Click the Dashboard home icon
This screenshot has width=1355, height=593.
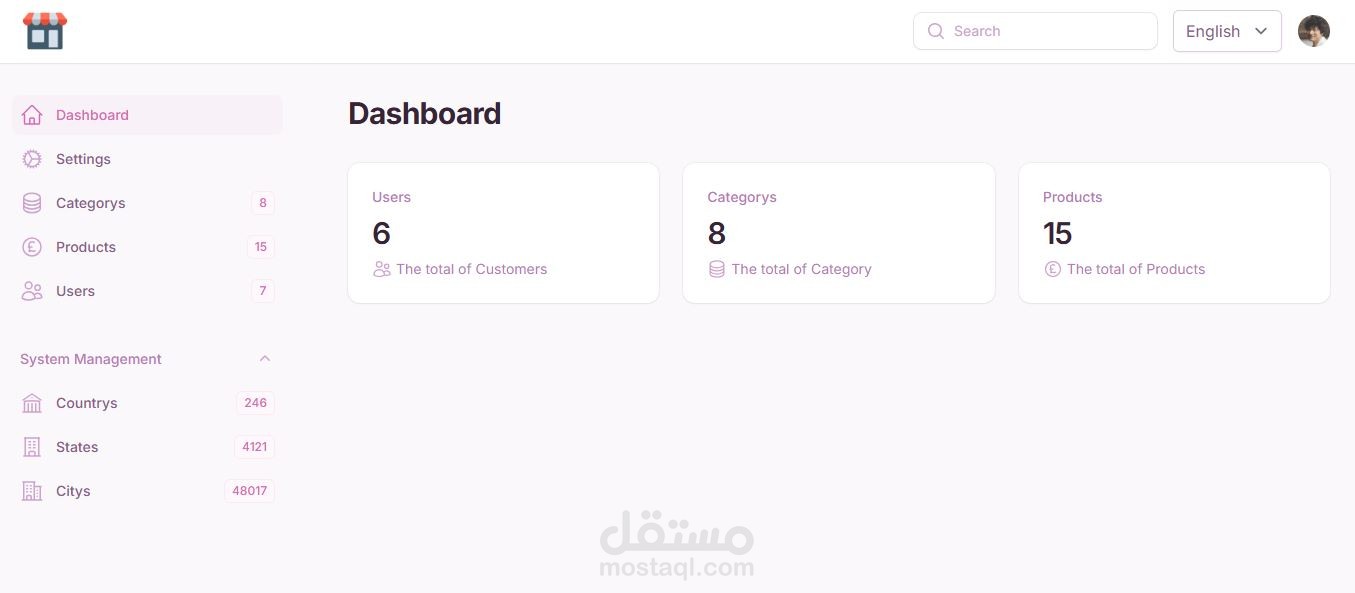coord(32,115)
